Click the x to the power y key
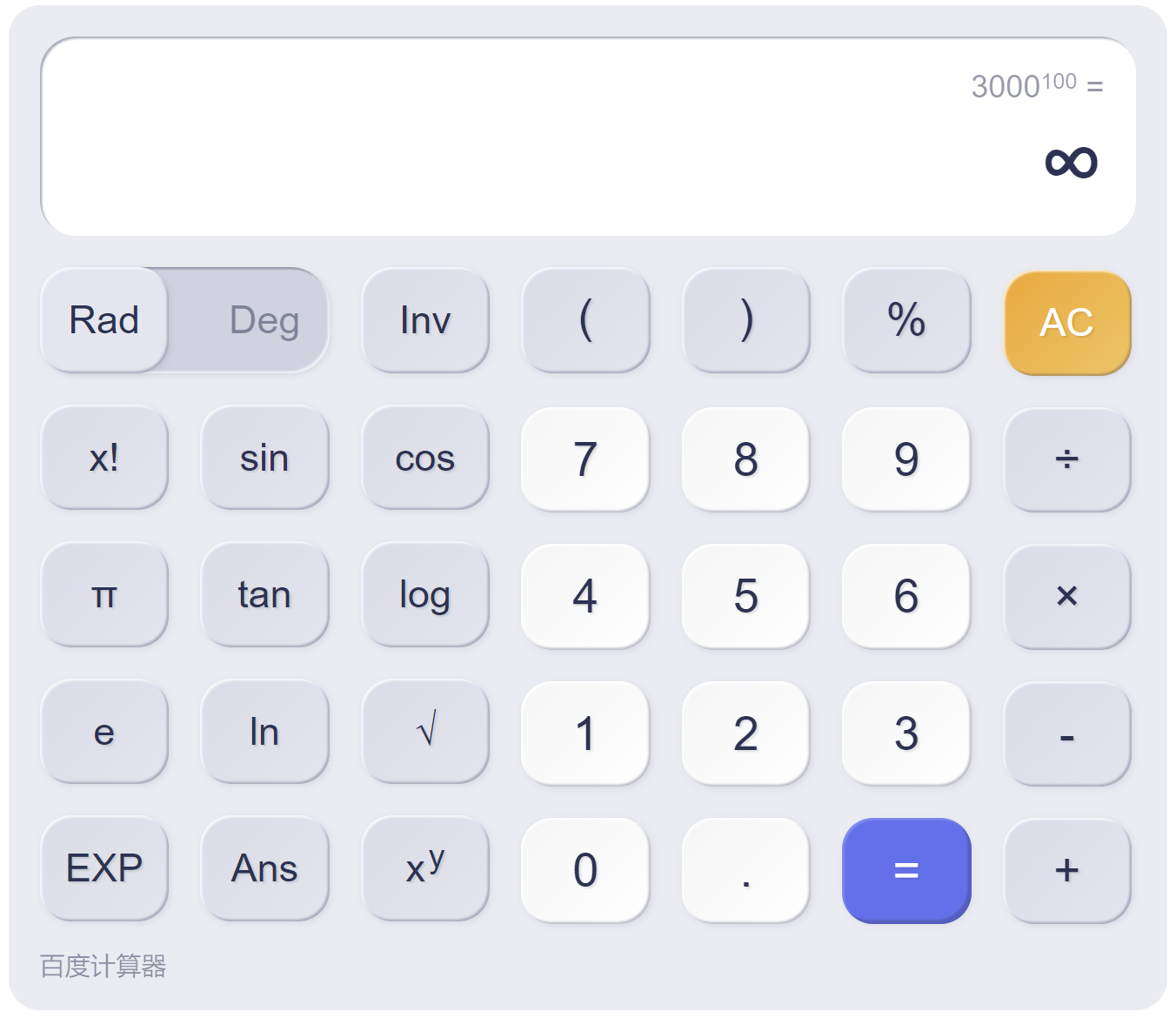Screen dimensions: 1176x1018 click(425, 868)
